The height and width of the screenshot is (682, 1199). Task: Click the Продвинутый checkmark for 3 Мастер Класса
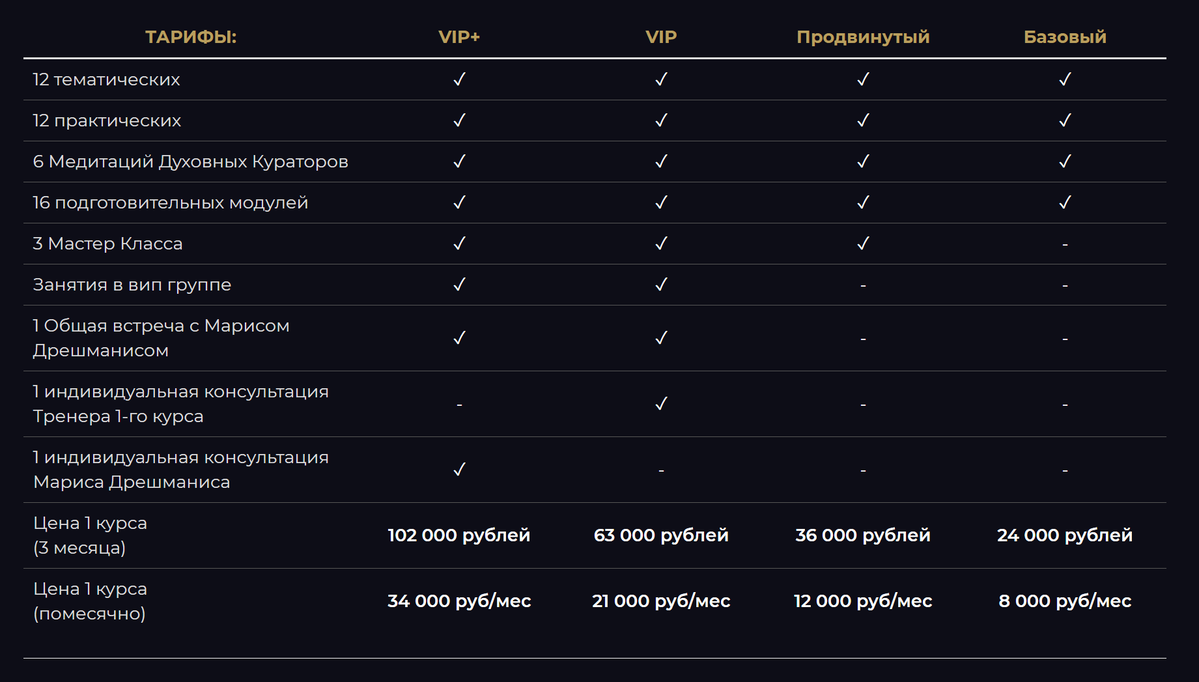click(x=863, y=244)
